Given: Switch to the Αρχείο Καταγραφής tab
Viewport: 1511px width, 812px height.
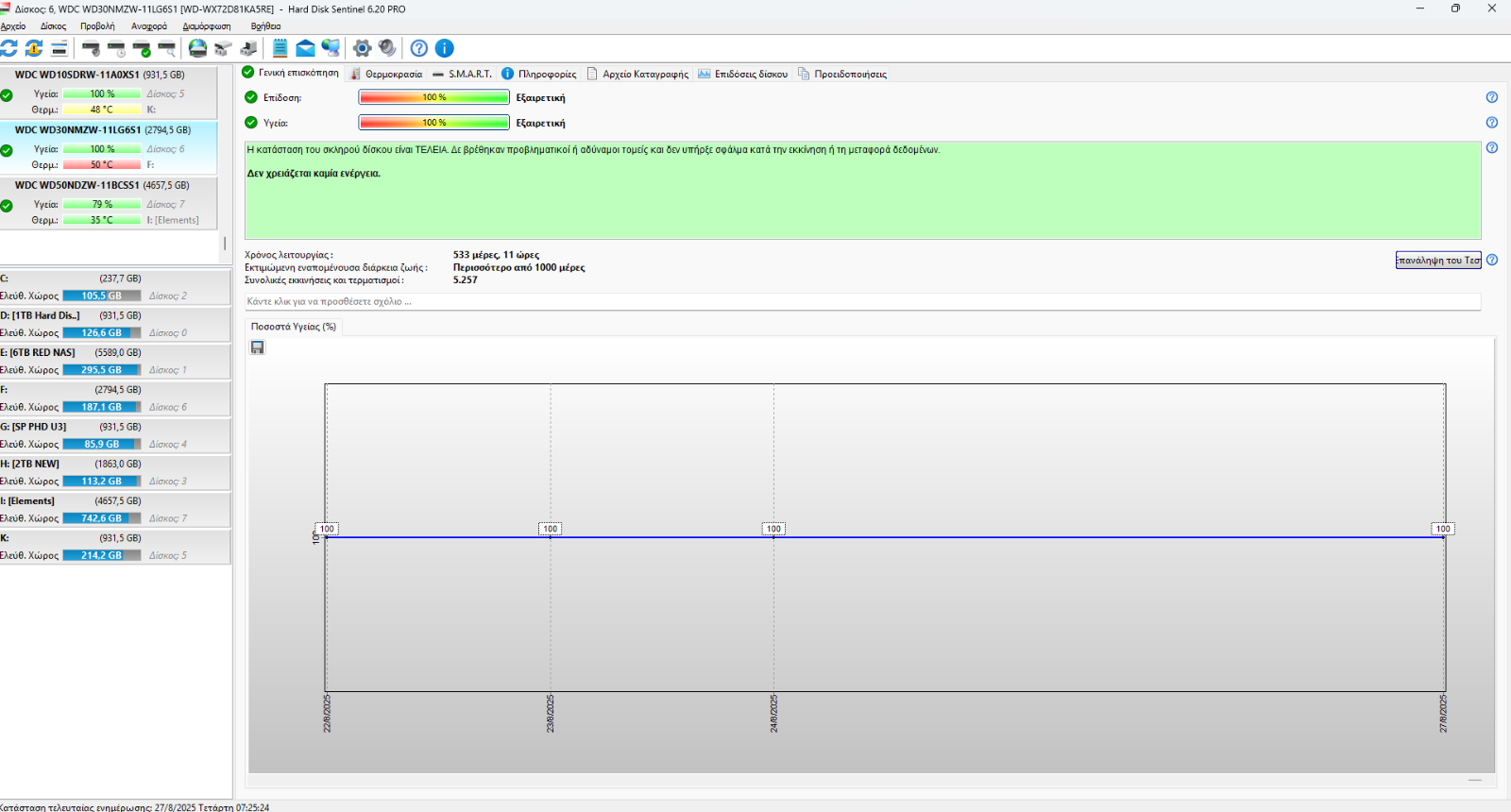Looking at the screenshot, I should click(x=637, y=74).
